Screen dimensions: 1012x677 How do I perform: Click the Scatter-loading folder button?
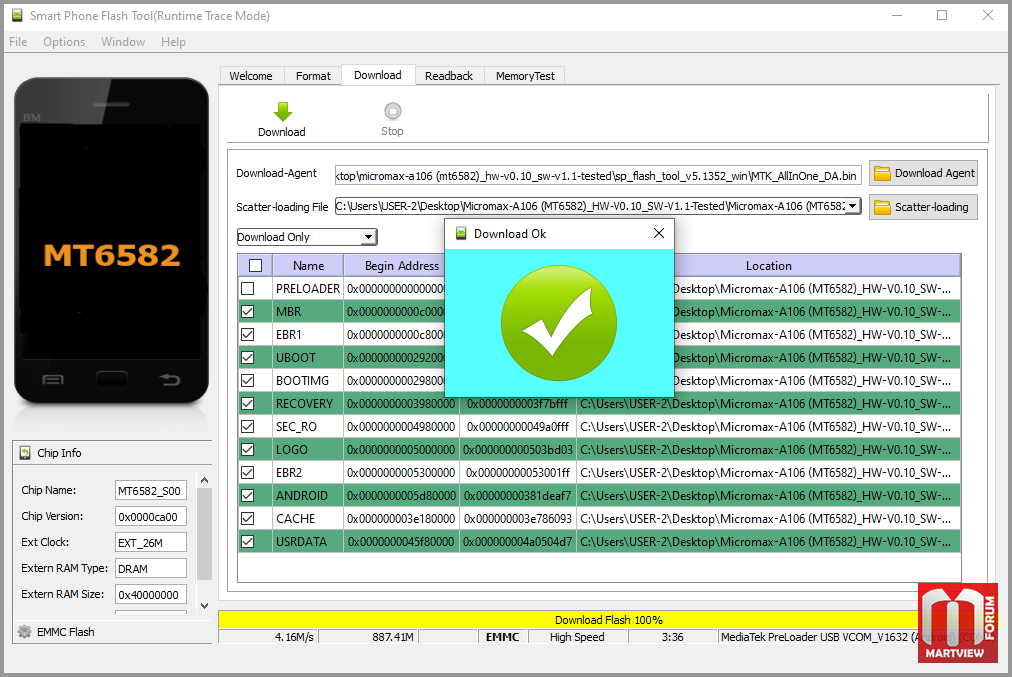point(923,207)
